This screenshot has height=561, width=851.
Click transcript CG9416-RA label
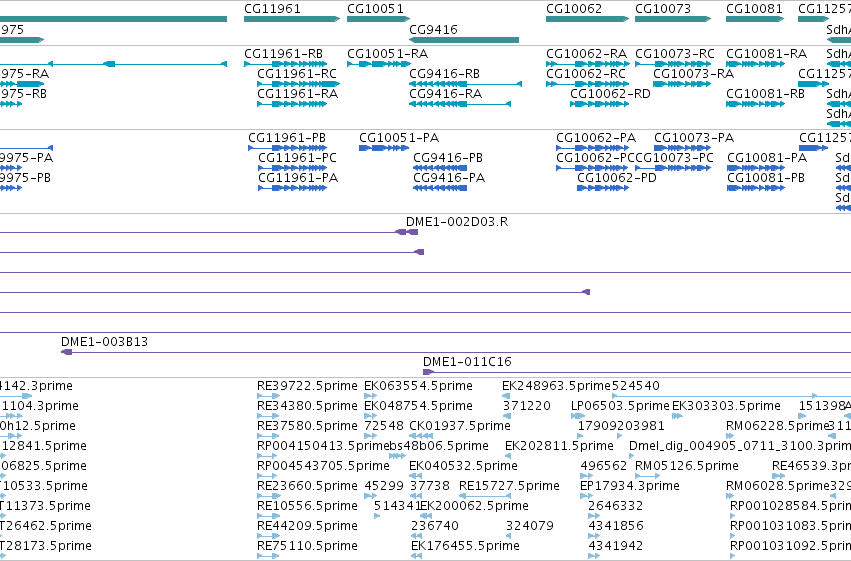[446, 94]
